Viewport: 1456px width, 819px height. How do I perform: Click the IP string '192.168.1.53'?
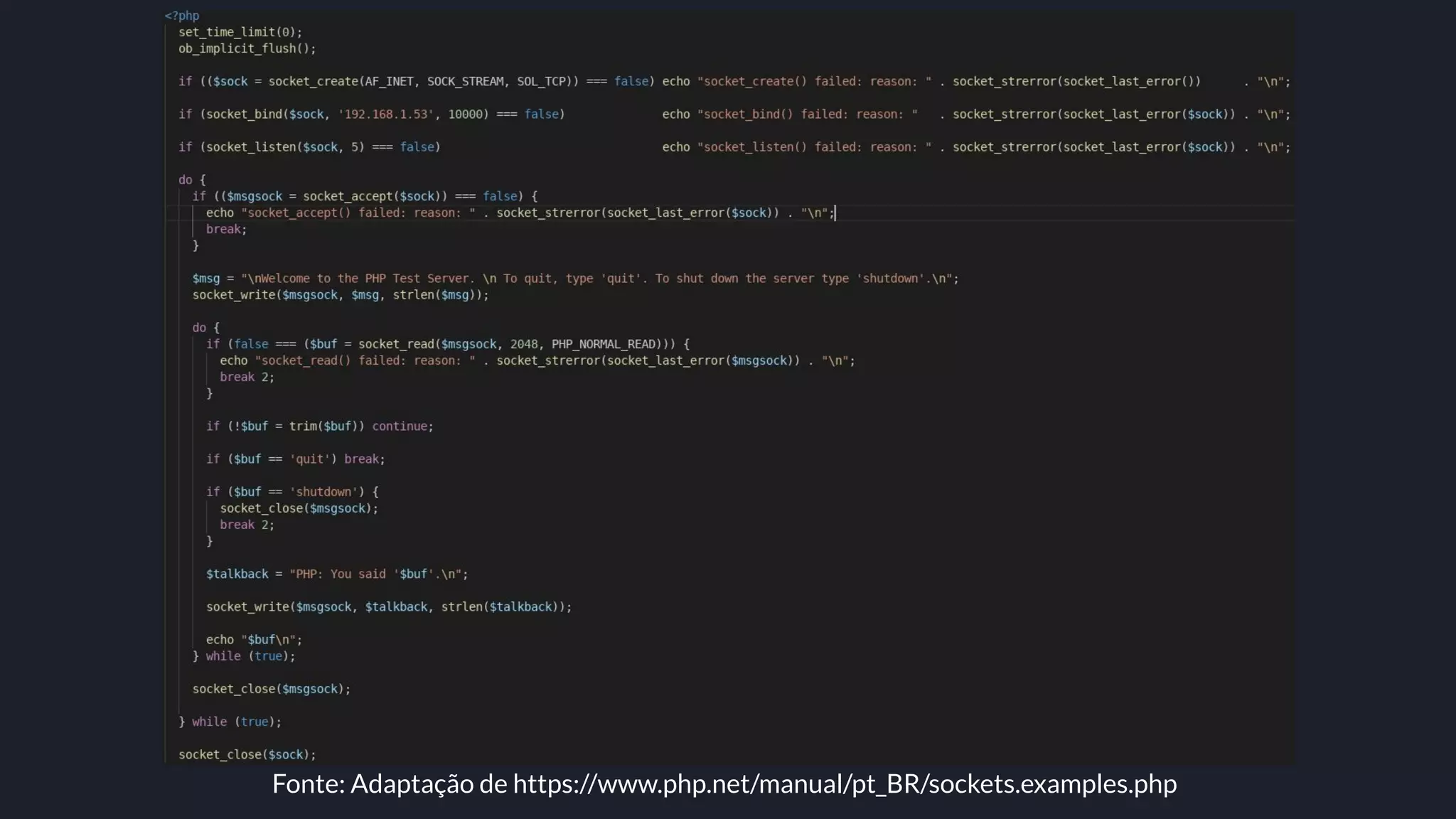(385, 114)
